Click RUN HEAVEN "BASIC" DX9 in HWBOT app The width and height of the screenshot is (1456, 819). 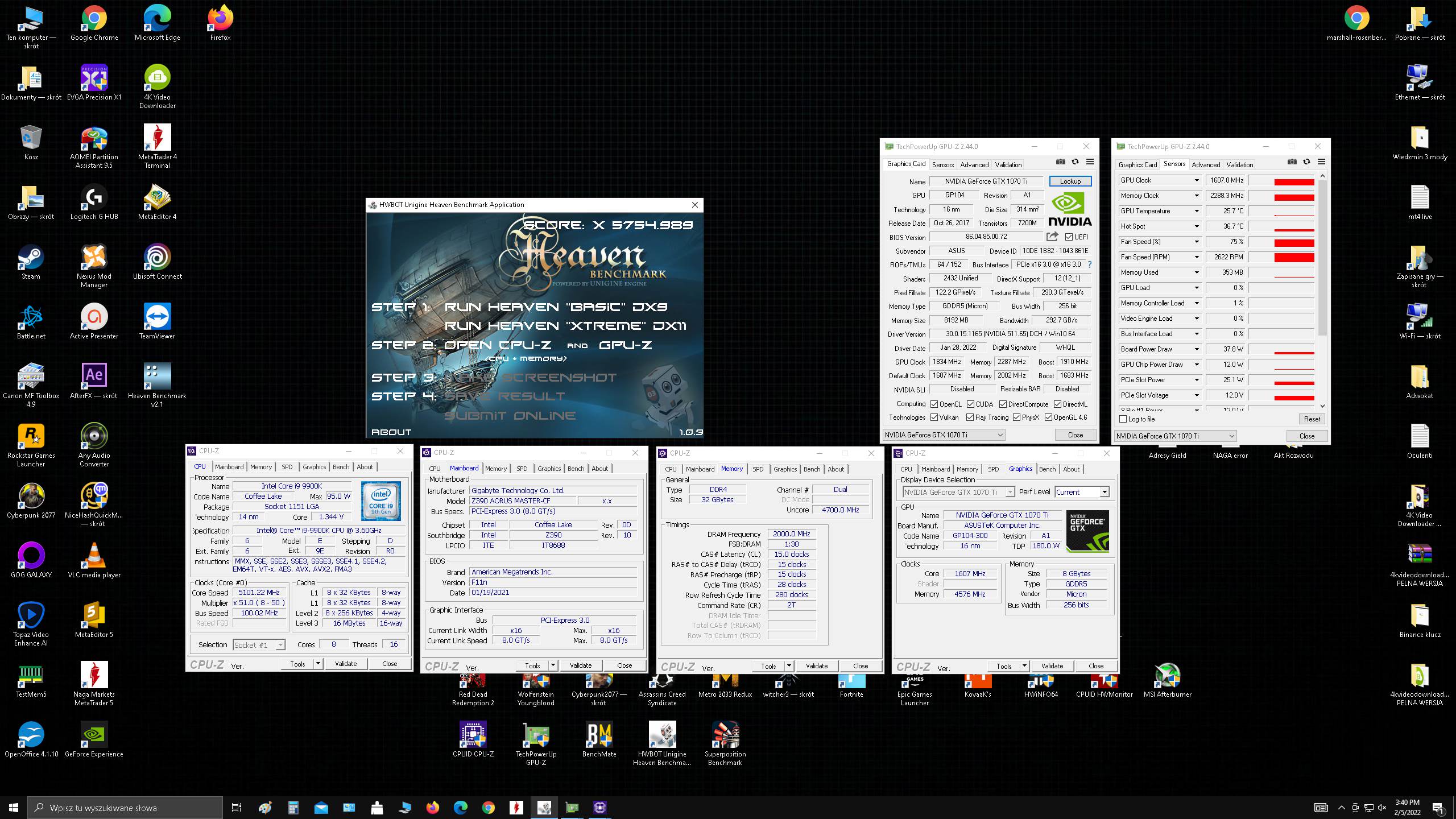556,307
